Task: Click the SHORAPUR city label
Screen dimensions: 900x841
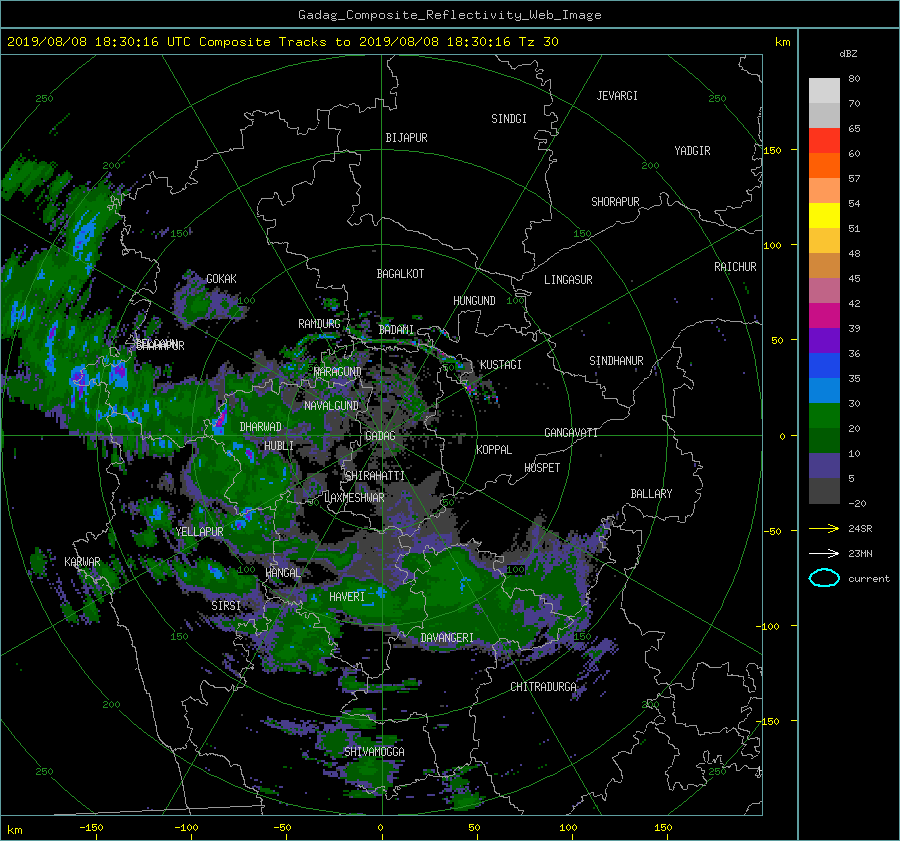Action: coord(615,202)
